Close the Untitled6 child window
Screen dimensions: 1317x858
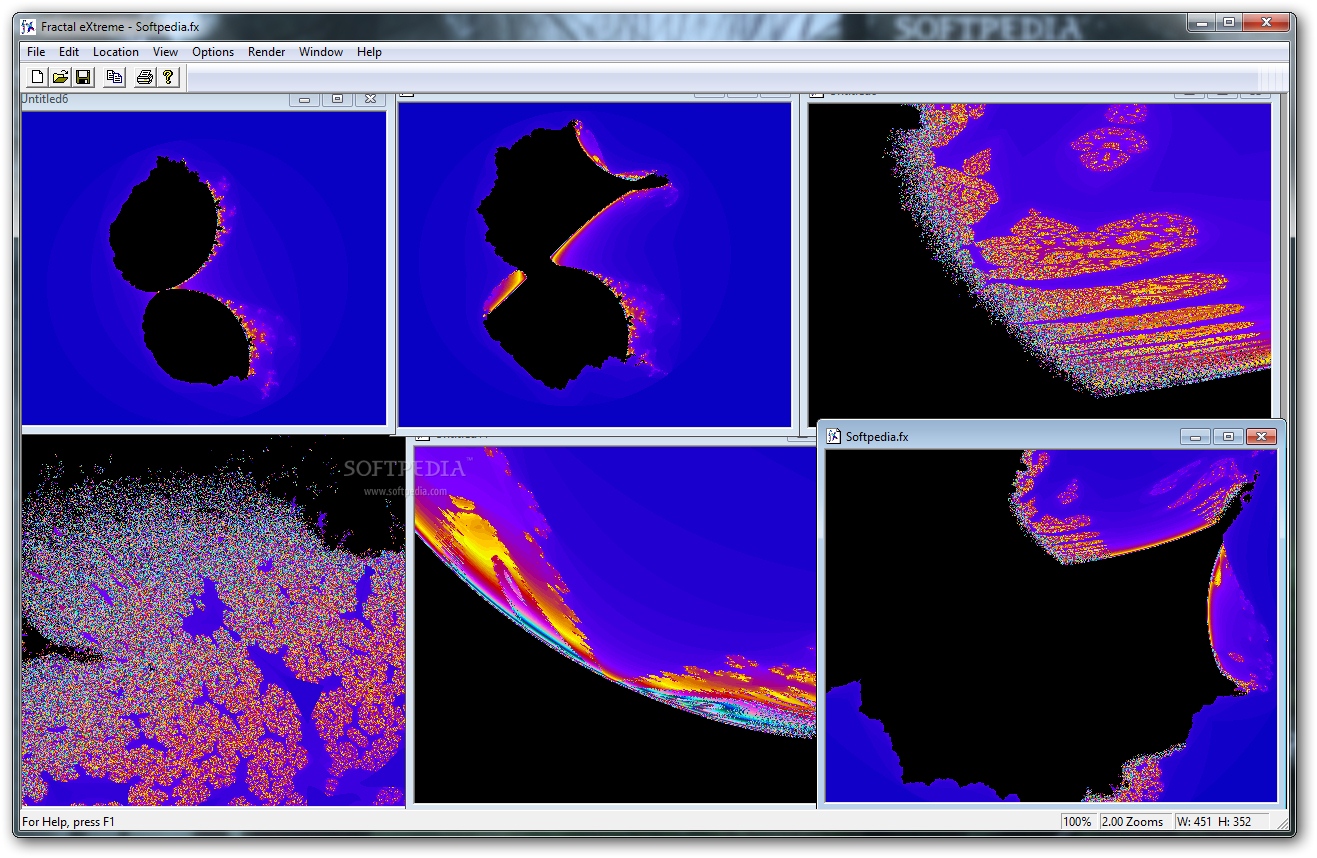tap(370, 99)
